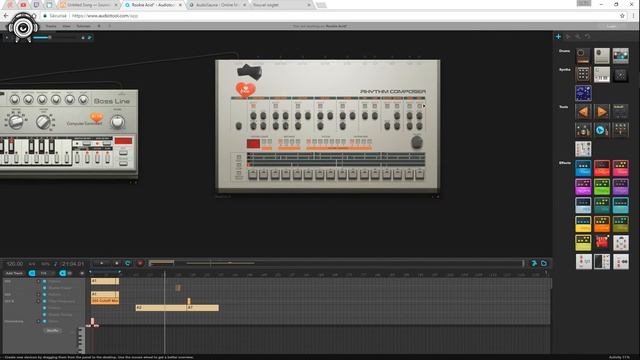Toggle the cyan dot on the A2 clip row
The width and height of the screenshot is (640, 360).
pos(44,308)
